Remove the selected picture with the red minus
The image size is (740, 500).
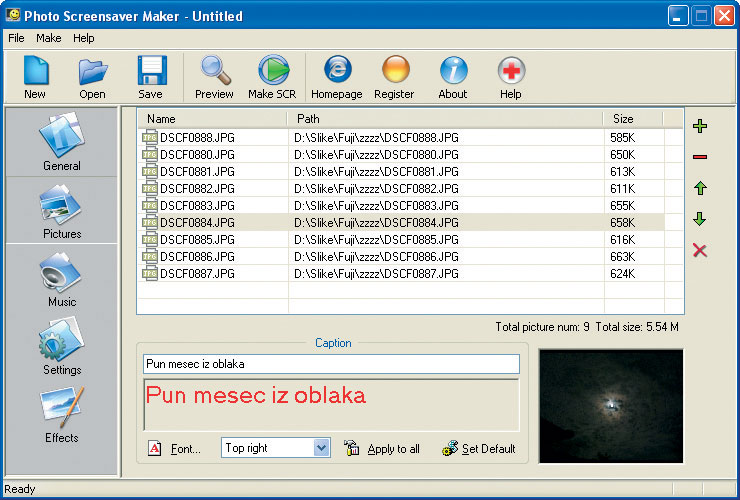click(x=700, y=157)
